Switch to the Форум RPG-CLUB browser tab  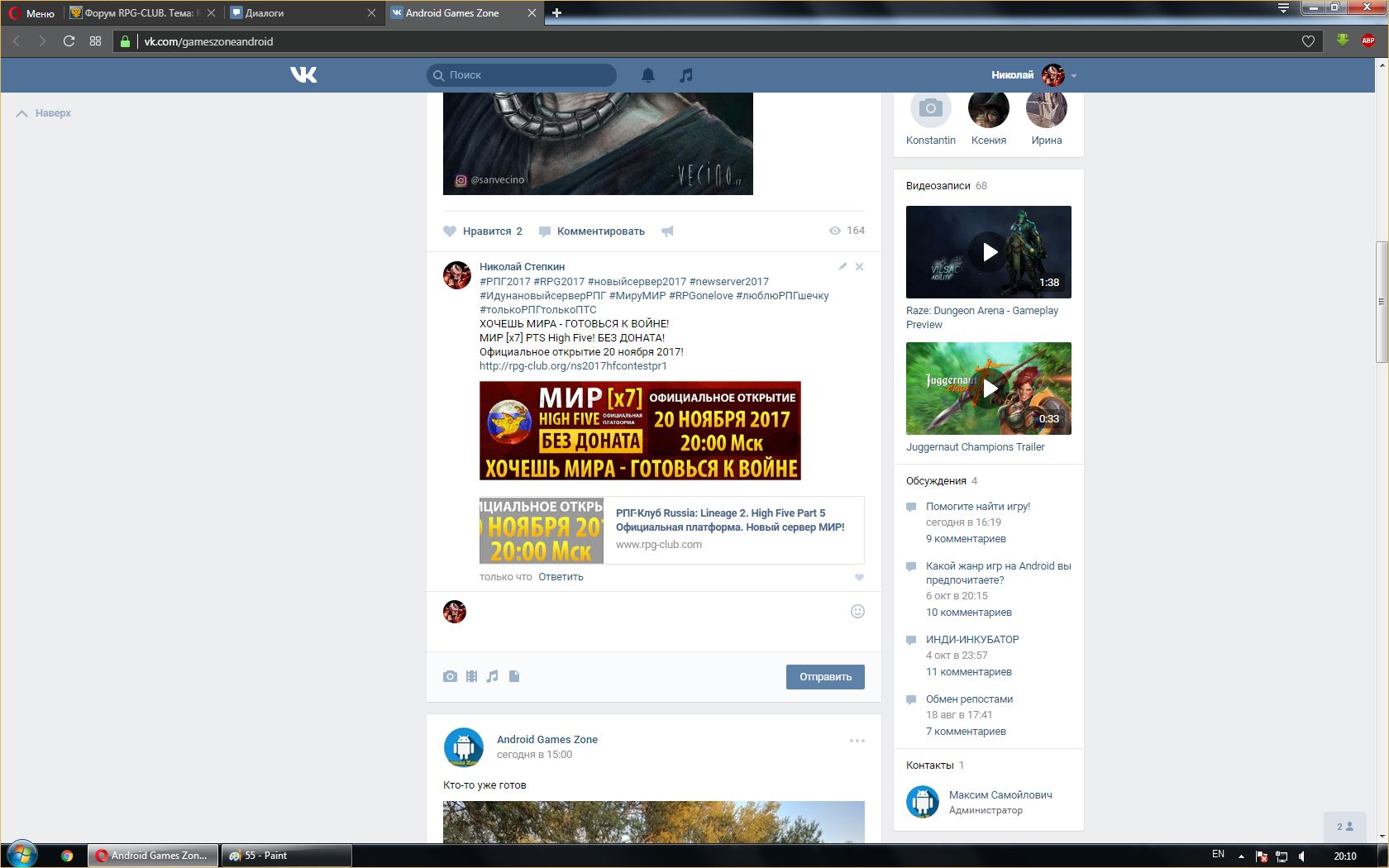[x=142, y=13]
